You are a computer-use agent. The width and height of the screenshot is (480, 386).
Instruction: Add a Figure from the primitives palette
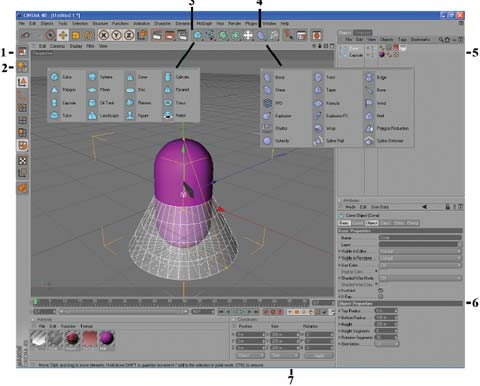[138, 115]
